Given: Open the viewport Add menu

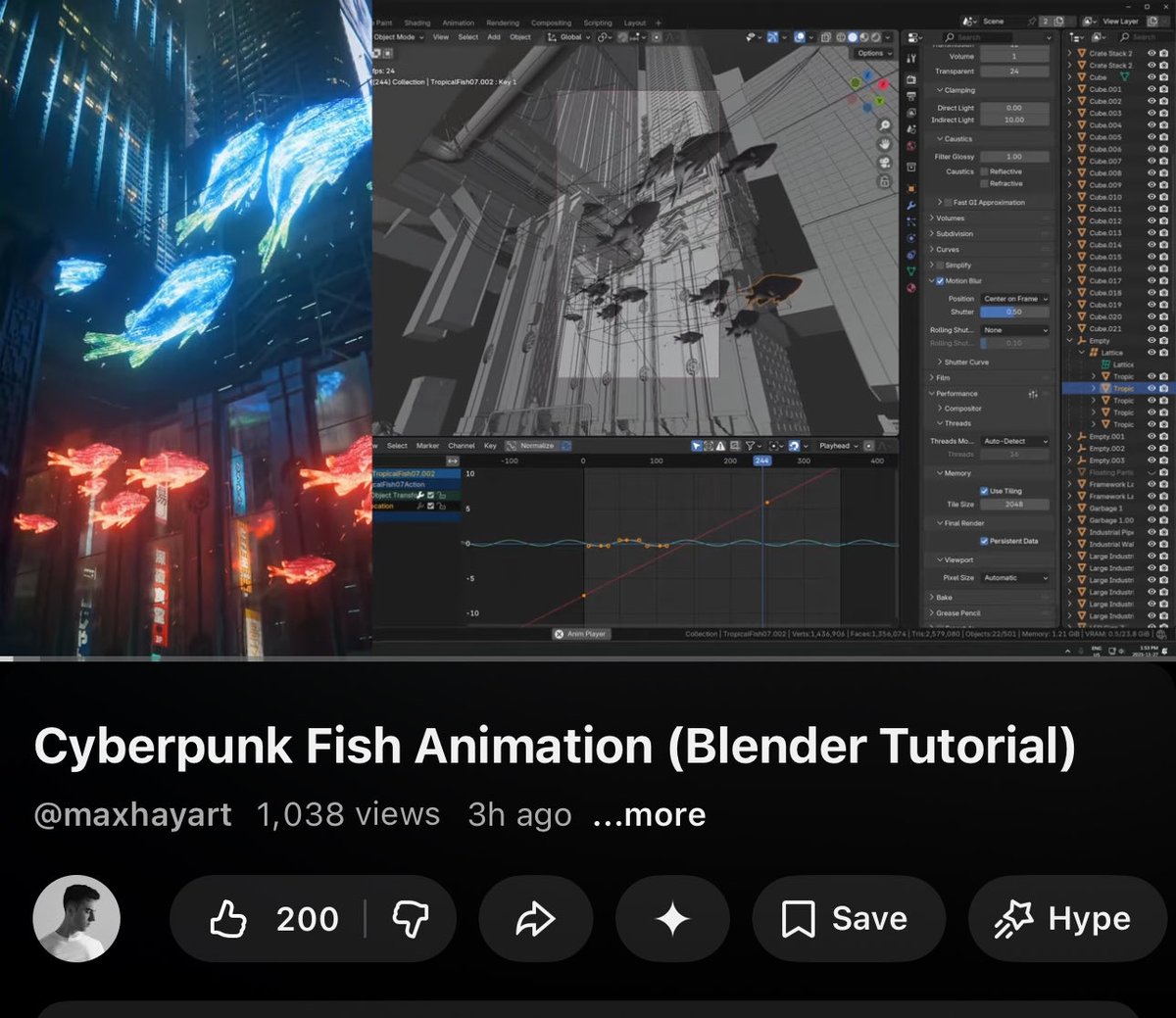Looking at the screenshot, I should click(x=494, y=37).
